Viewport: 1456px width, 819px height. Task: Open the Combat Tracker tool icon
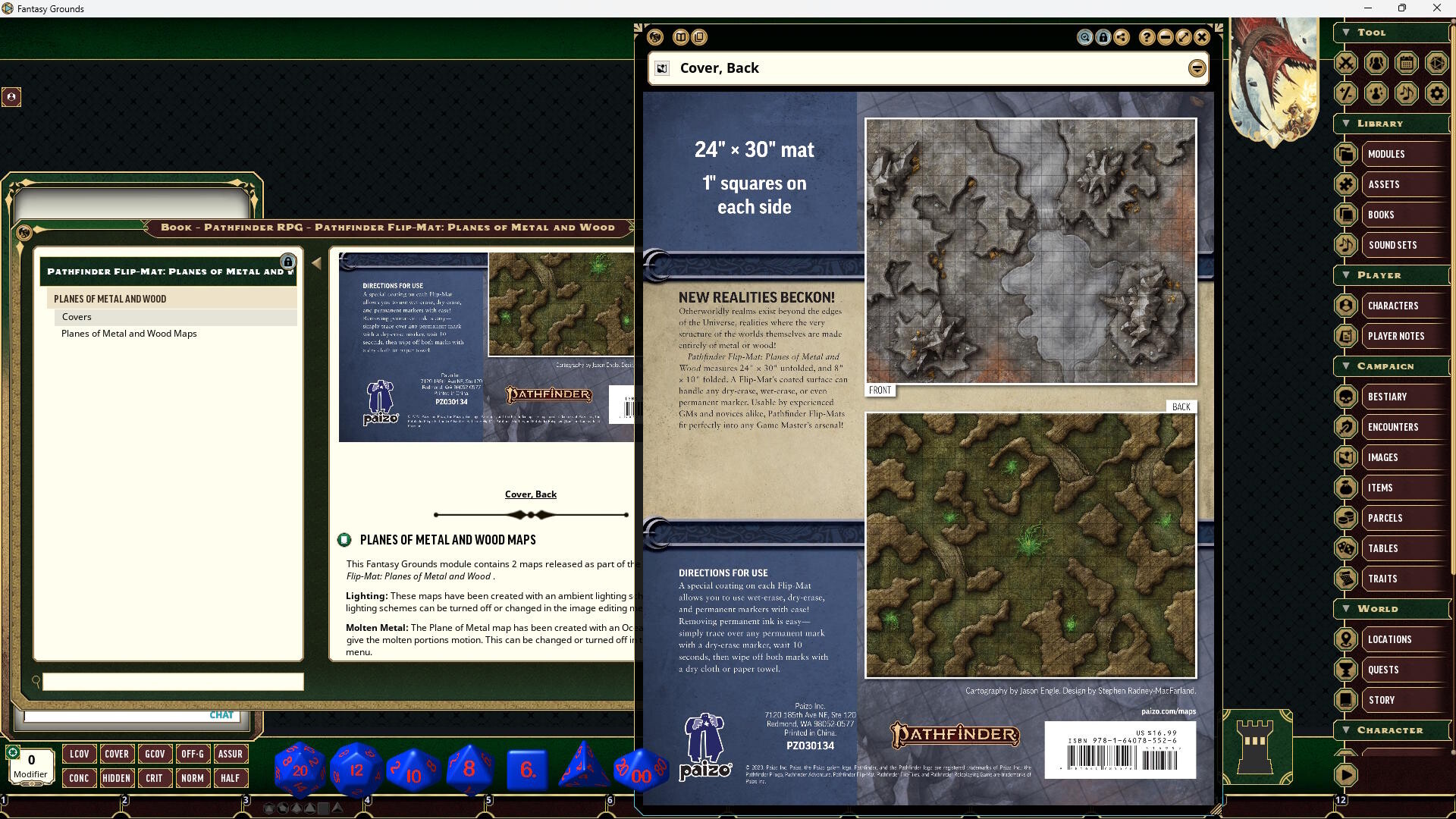click(1346, 63)
